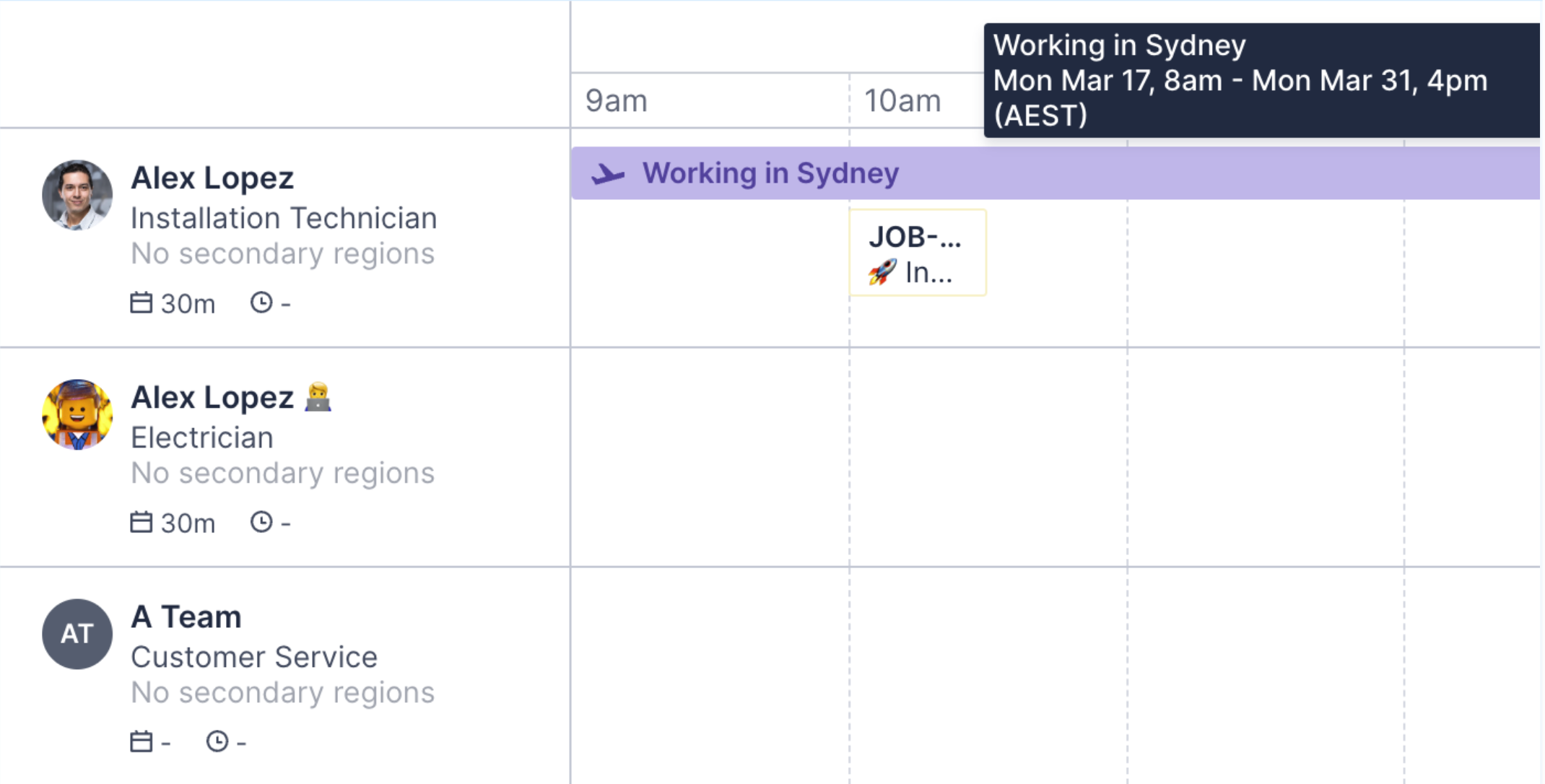
Task: Click Alex Lopez Installation Technician name
Action: click(x=212, y=178)
